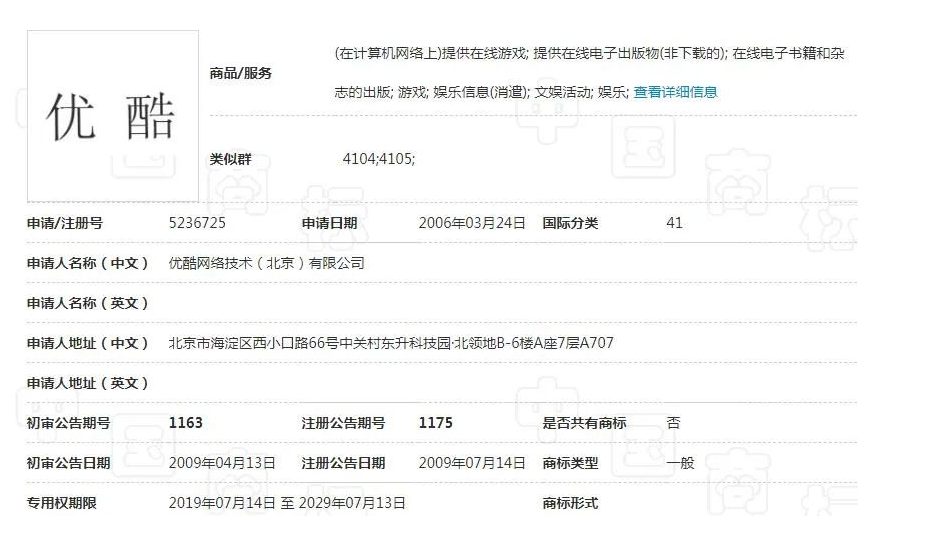This screenshot has width=934, height=537.
Task: Click the 申请人名称（中文） label
Action: point(88,263)
